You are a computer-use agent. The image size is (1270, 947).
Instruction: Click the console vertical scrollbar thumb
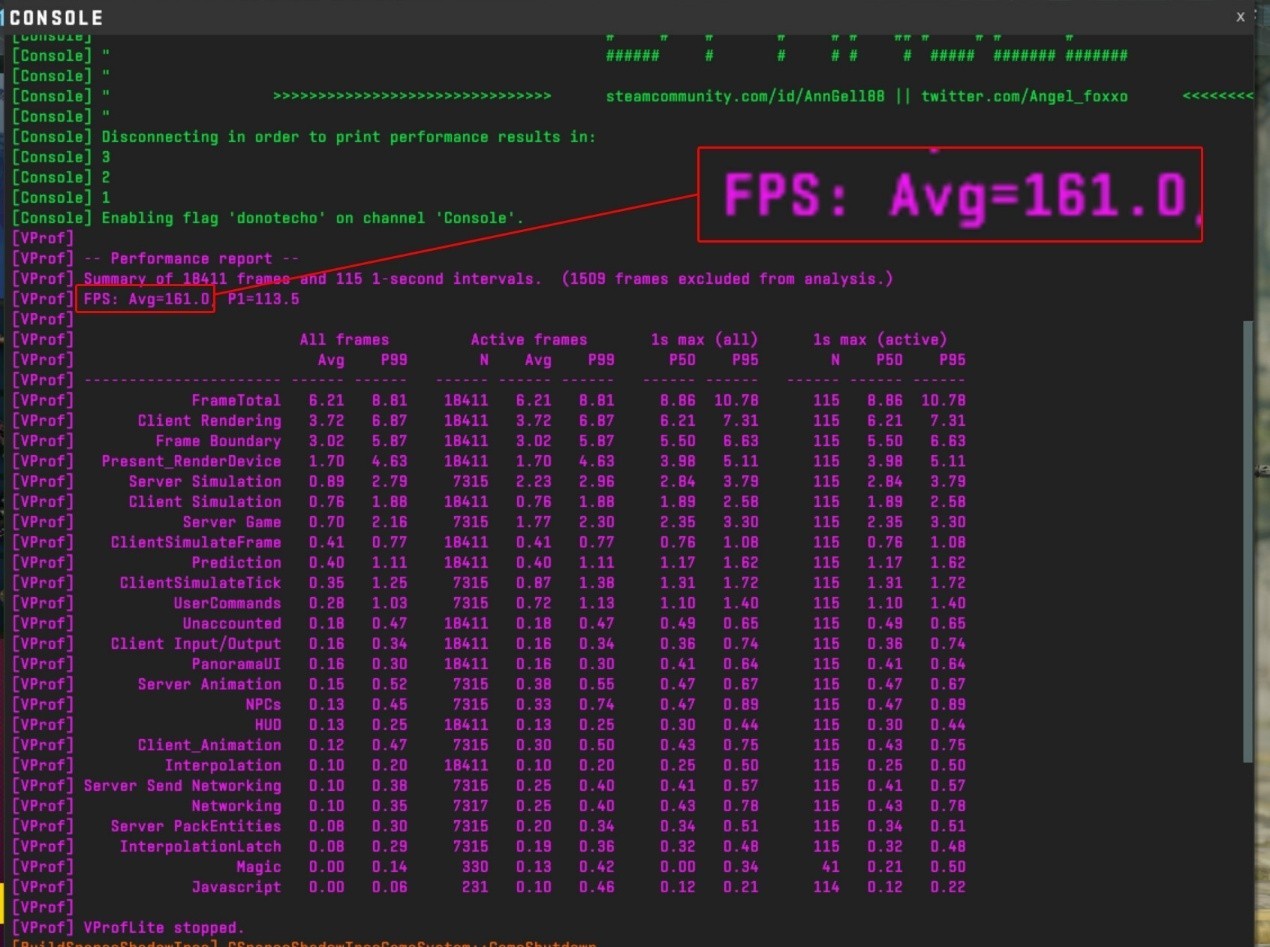1246,540
